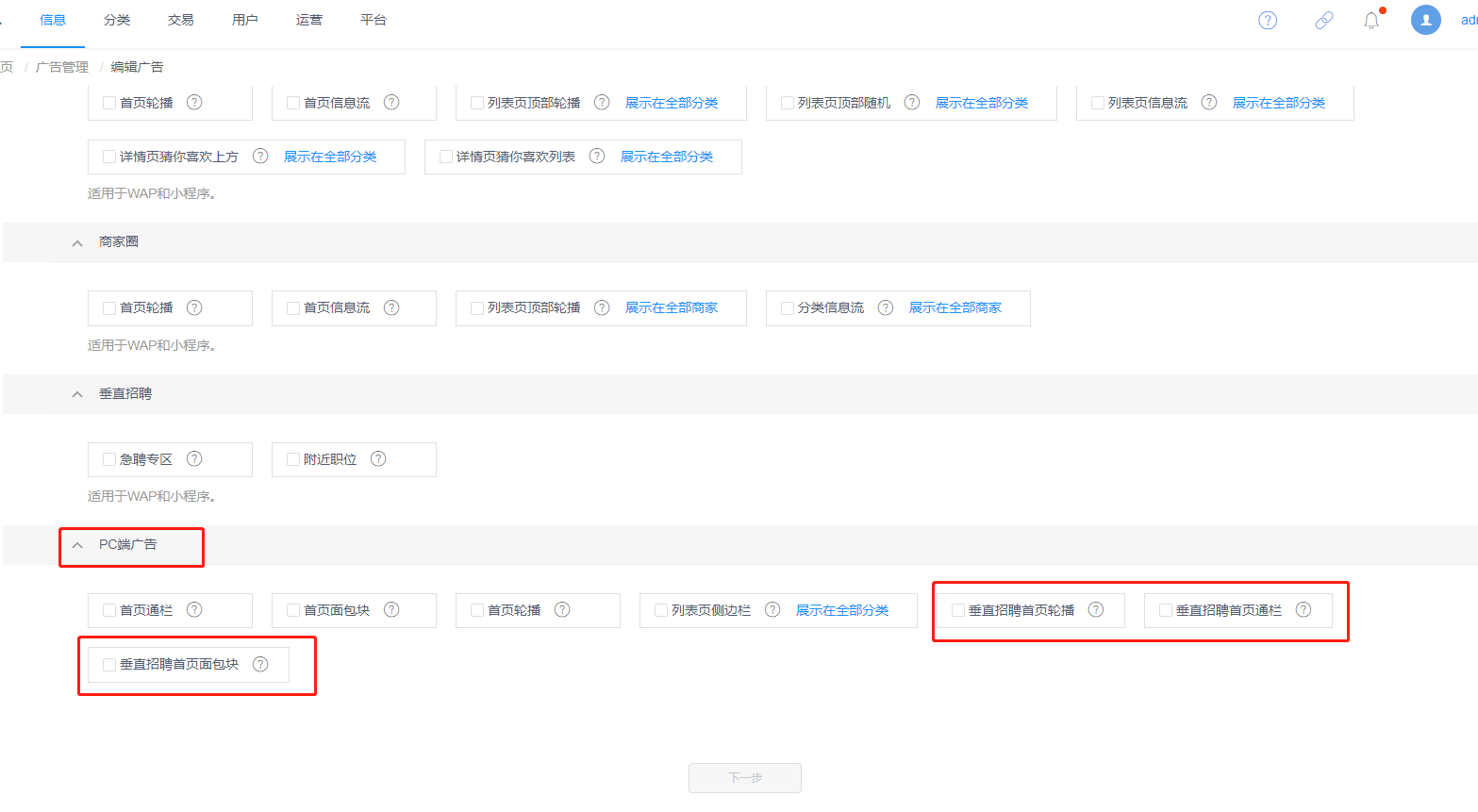This screenshot has width=1478, height=812.
Task: Show help tooltip for 列表页顶部随机
Action: [912, 103]
